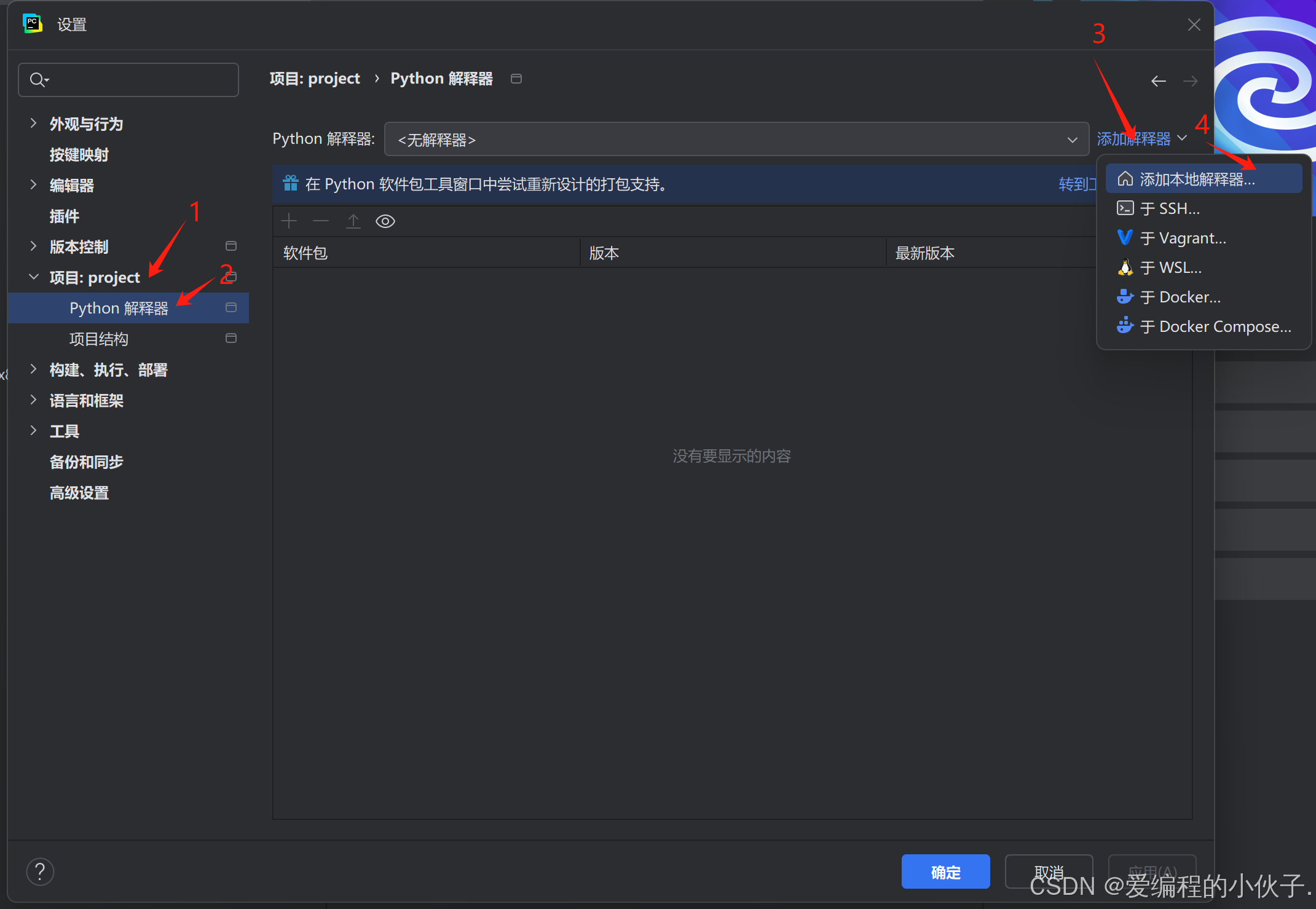Click the back navigation arrow
Viewport: 1316px width, 909px height.
point(1159,81)
